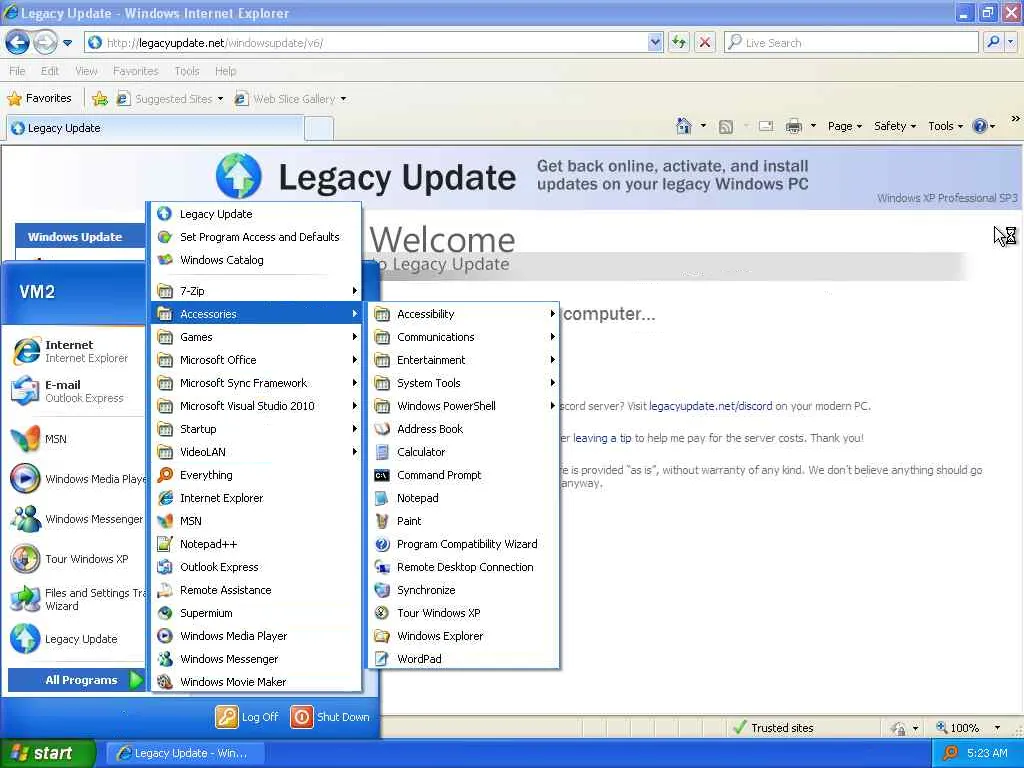
Task: Open the File menu
Action: coord(18,71)
